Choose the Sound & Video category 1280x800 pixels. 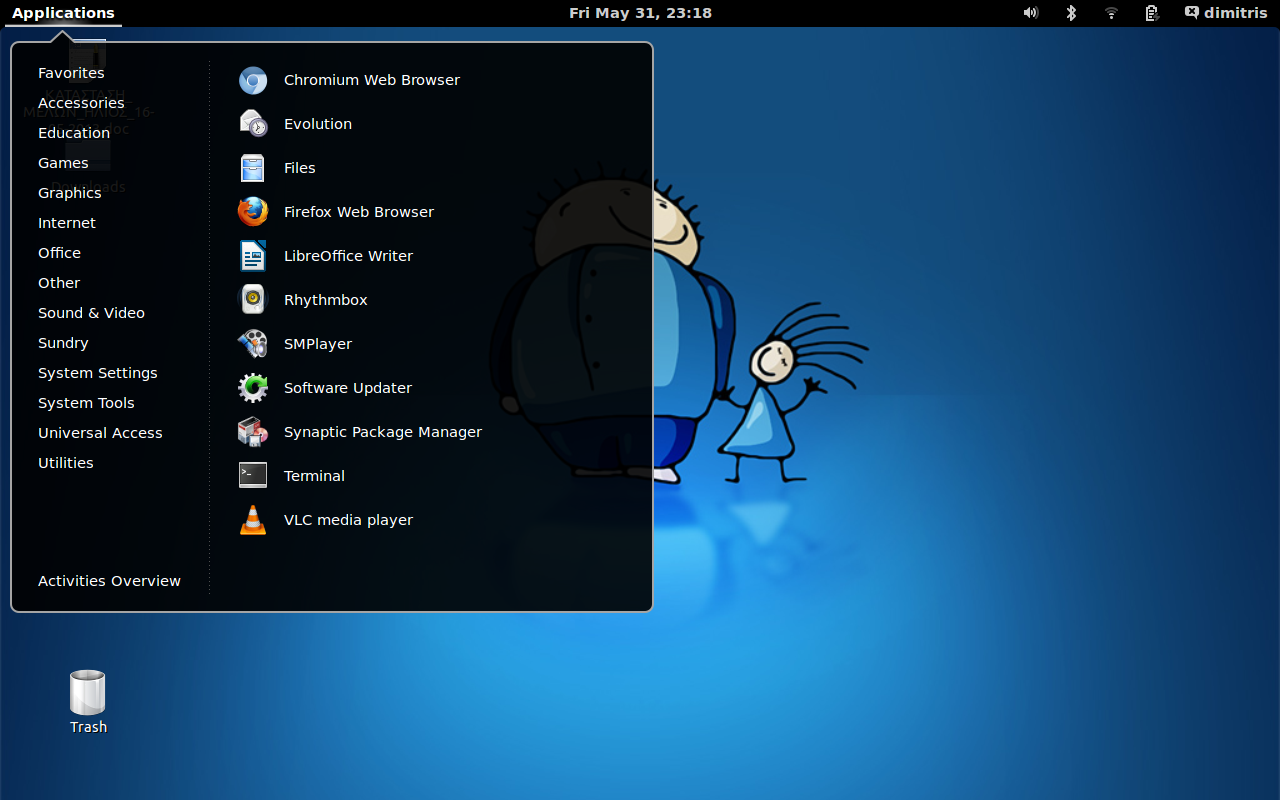[x=91, y=313]
